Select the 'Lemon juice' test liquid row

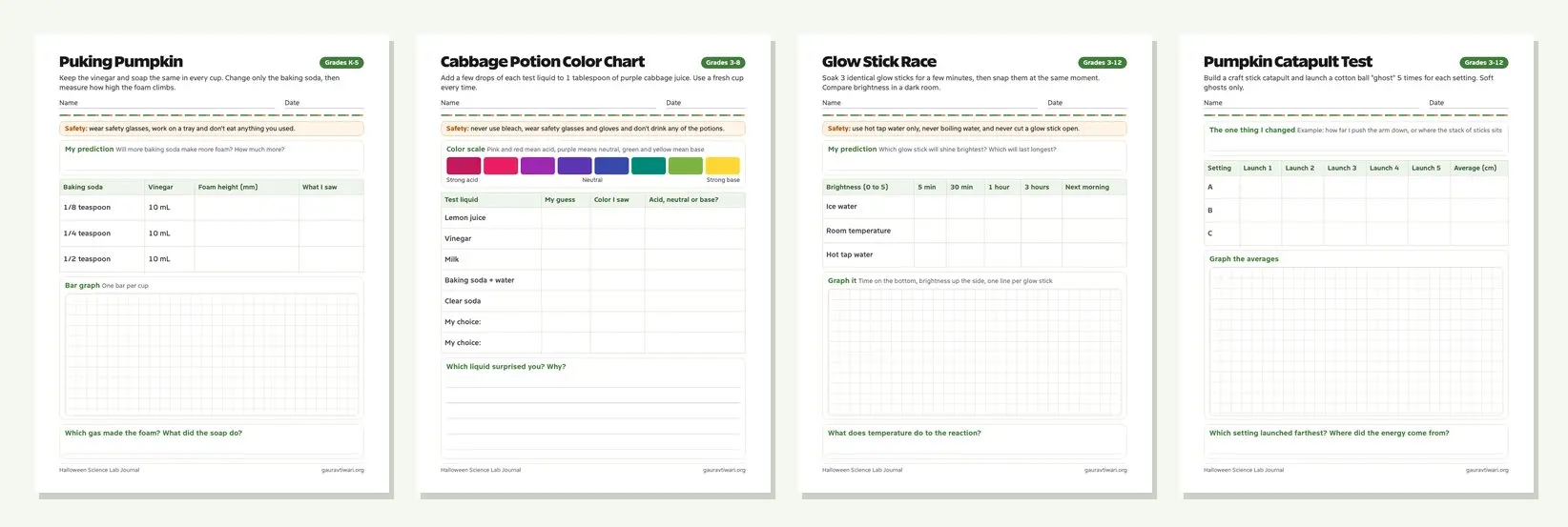tap(593, 218)
